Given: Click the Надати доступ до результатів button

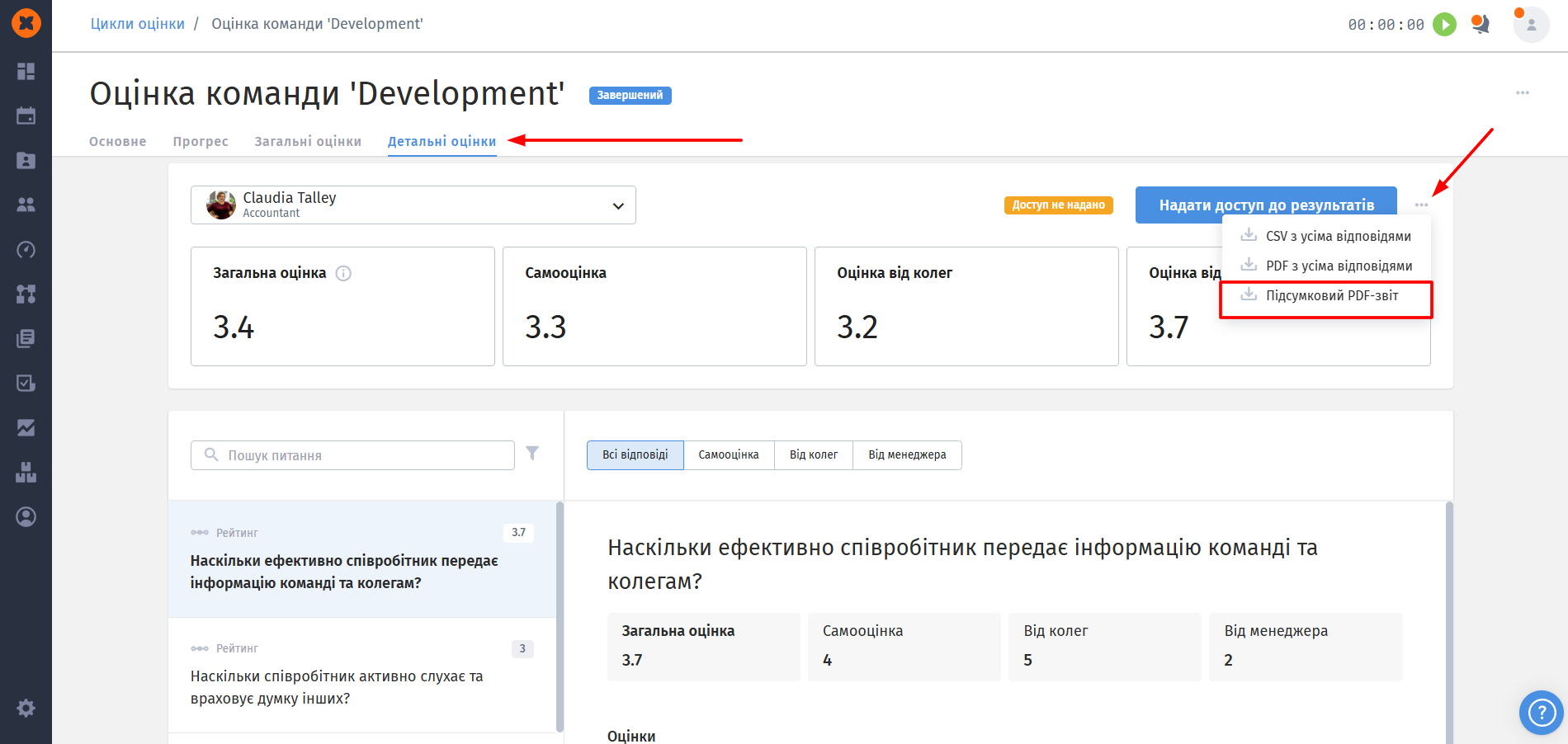Looking at the screenshot, I should pyautogui.click(x=1266, y=205).
